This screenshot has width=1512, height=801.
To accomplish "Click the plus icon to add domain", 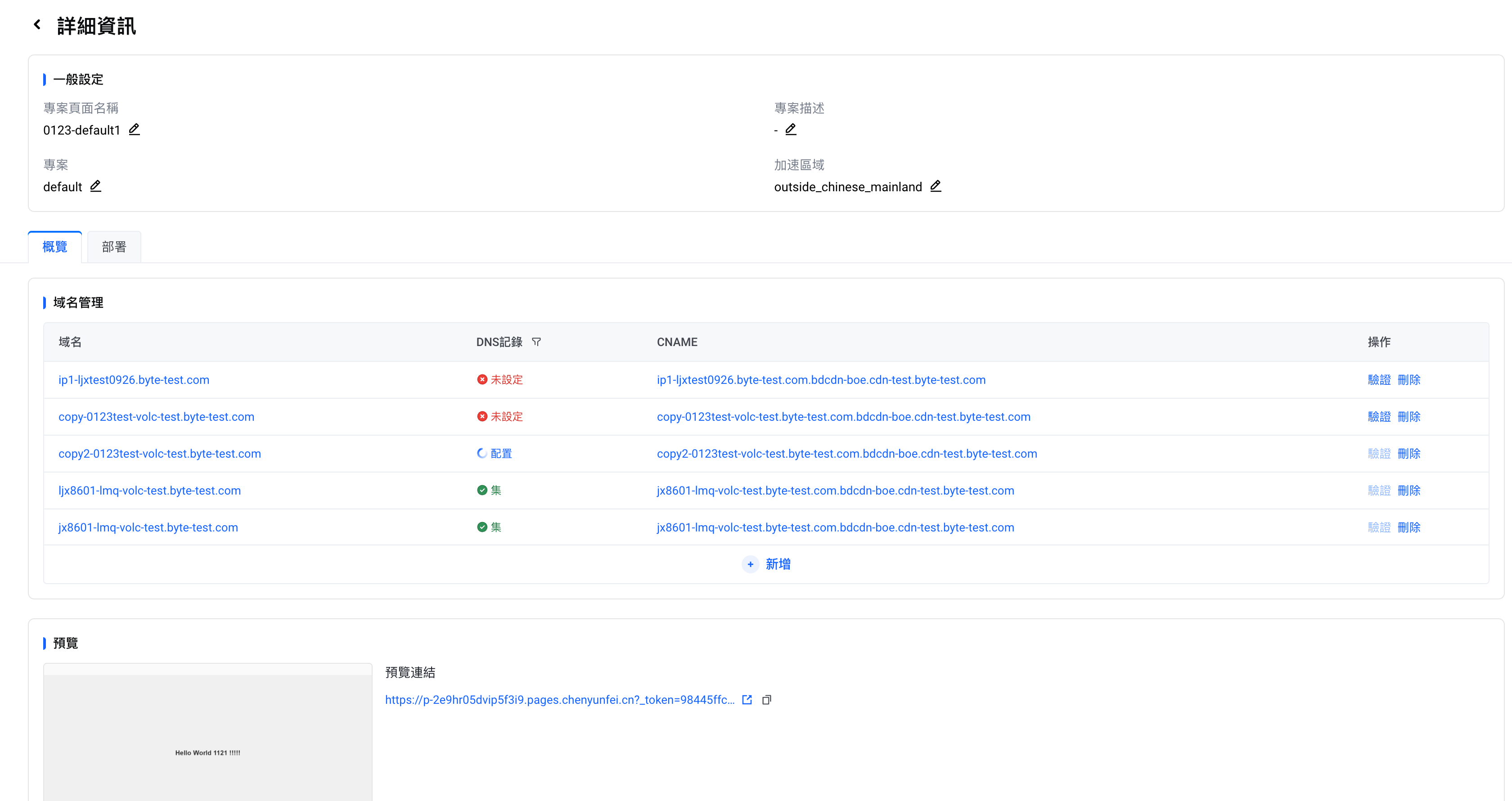I will (x=750, y=564).
